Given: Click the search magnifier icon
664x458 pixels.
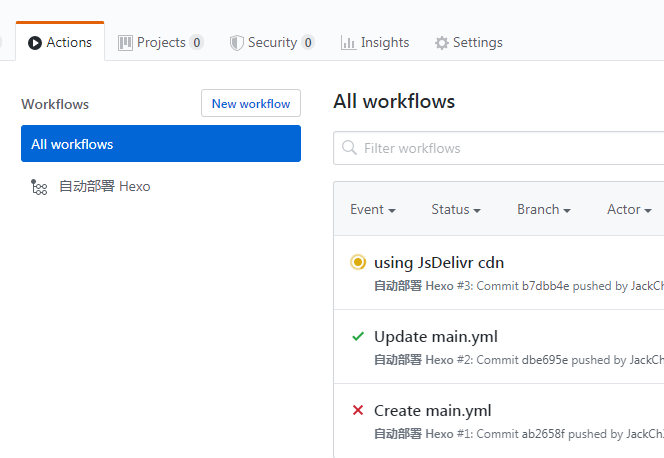Looking at the screenshot, I should click(349, 148).
